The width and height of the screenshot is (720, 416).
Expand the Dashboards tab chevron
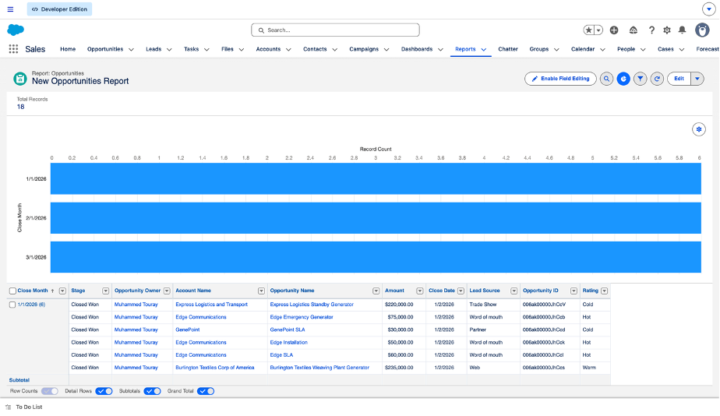440,50
